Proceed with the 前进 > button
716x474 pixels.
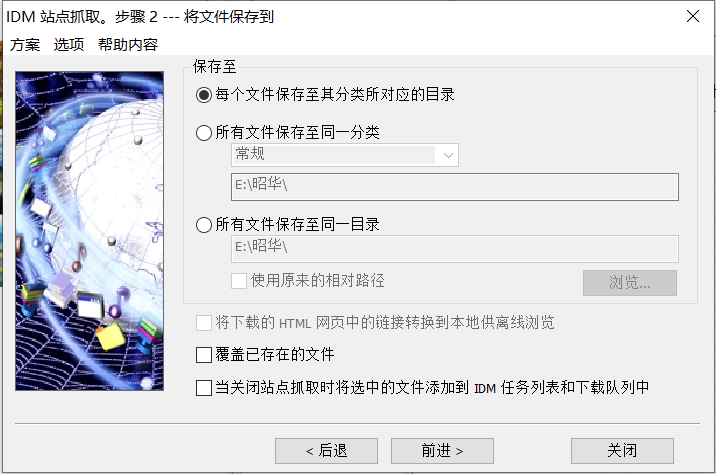442,451
